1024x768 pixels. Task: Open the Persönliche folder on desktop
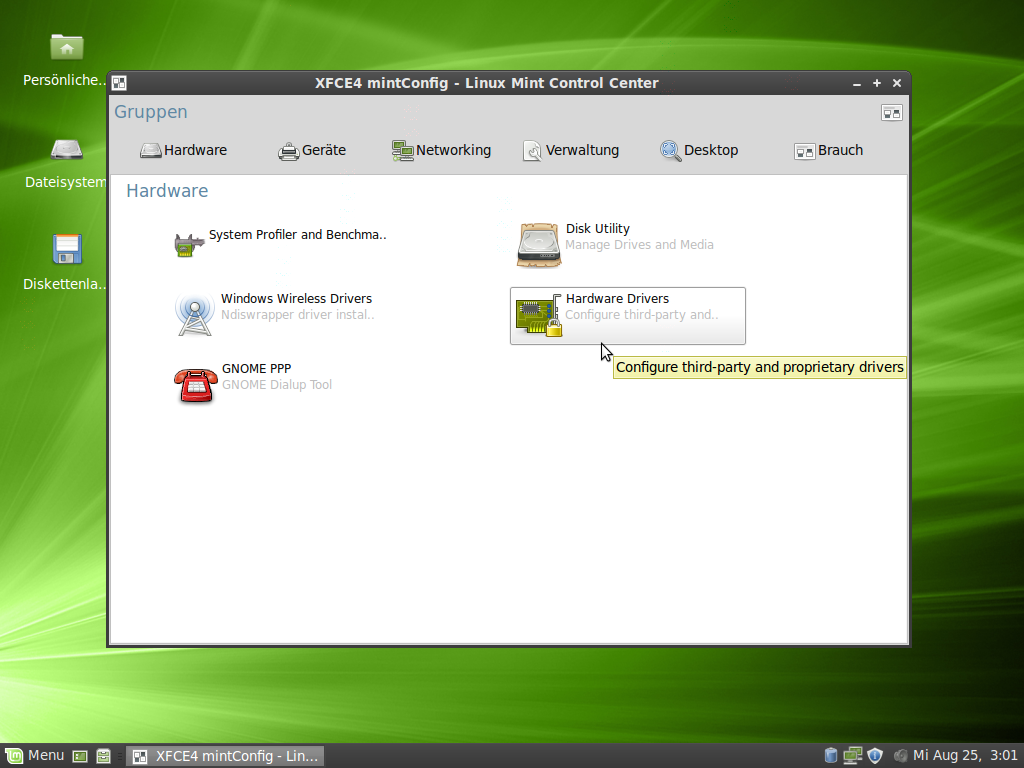click(x=67, y=47)
